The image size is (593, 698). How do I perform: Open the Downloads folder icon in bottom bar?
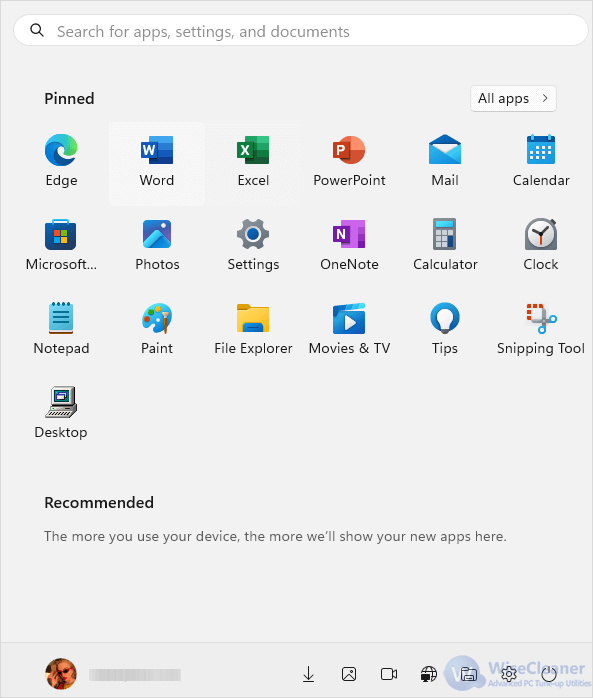tap(309, 674)
